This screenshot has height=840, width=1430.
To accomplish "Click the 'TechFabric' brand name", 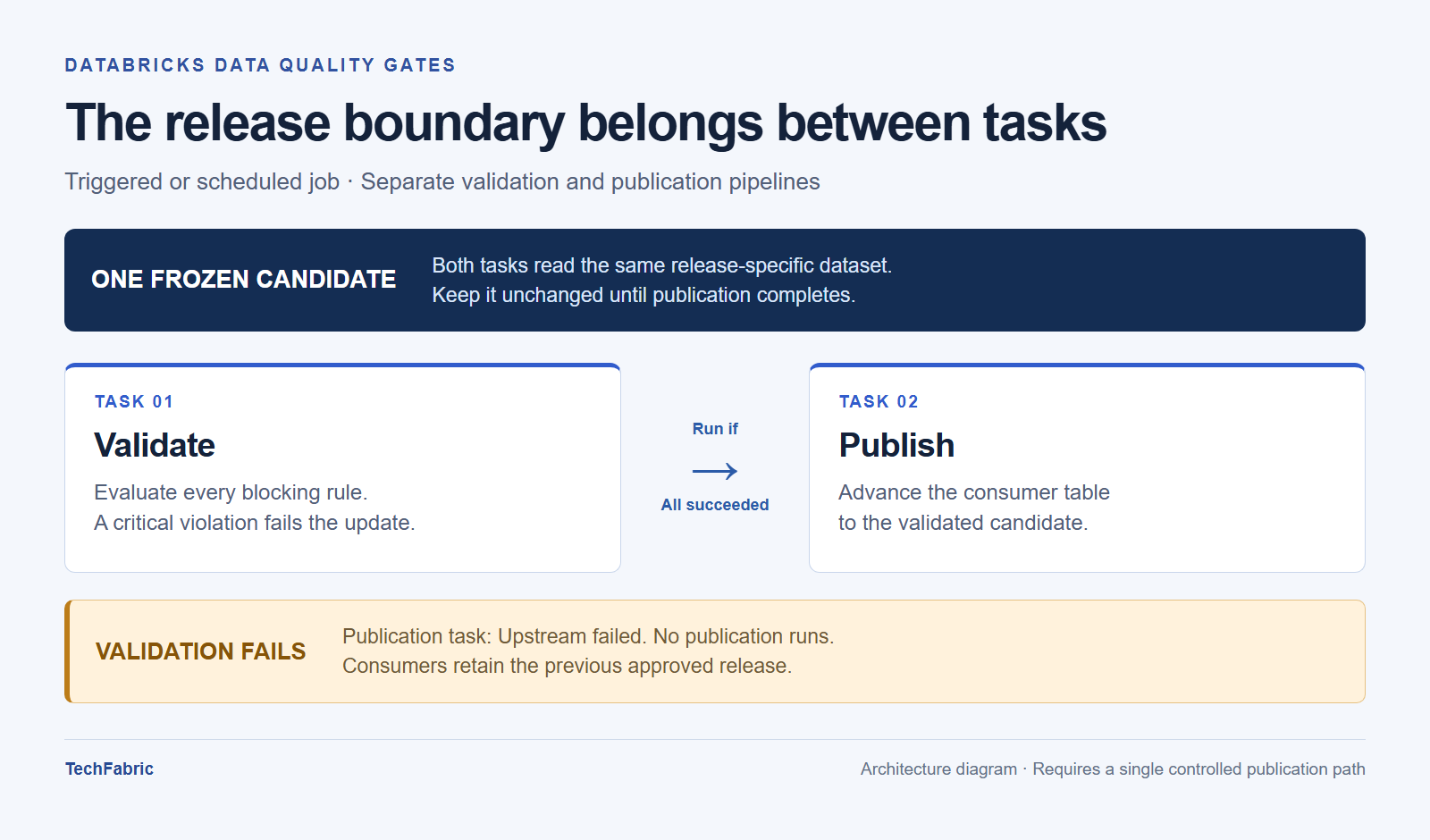I will tap(109, 769).
